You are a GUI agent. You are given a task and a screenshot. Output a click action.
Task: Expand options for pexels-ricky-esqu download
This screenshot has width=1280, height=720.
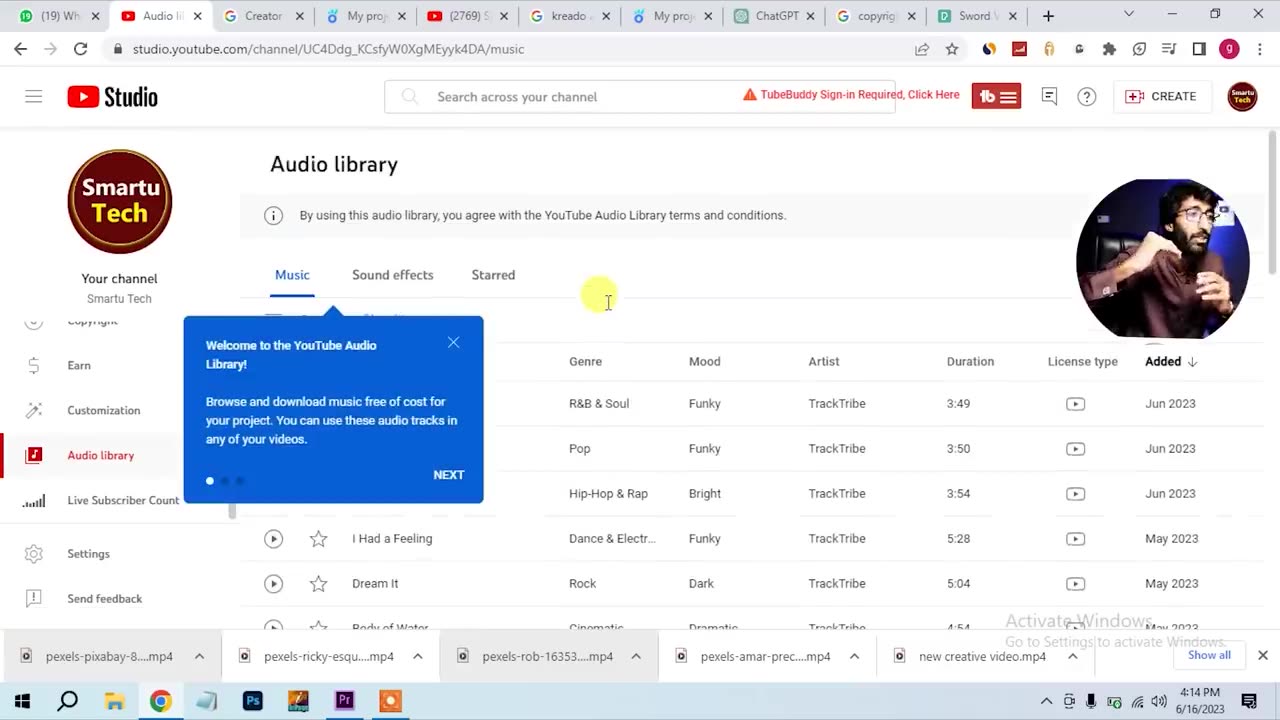(418, 656)
